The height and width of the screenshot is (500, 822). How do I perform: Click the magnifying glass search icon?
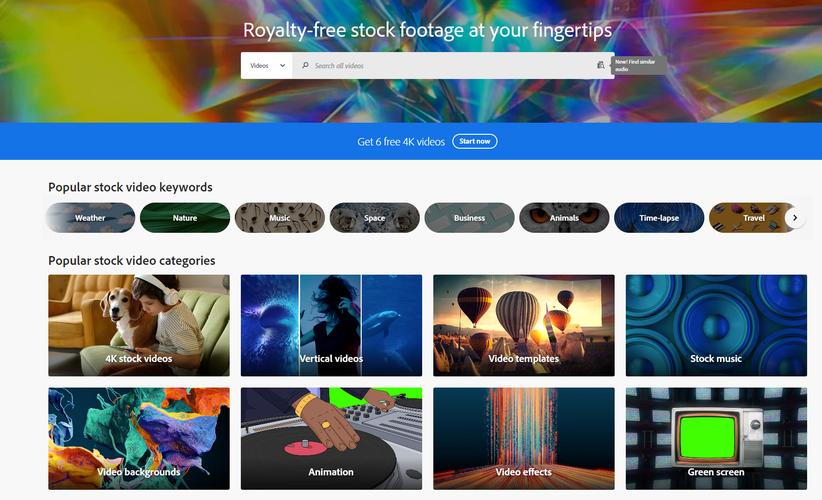pyautogui.click(x=305, y=66)
